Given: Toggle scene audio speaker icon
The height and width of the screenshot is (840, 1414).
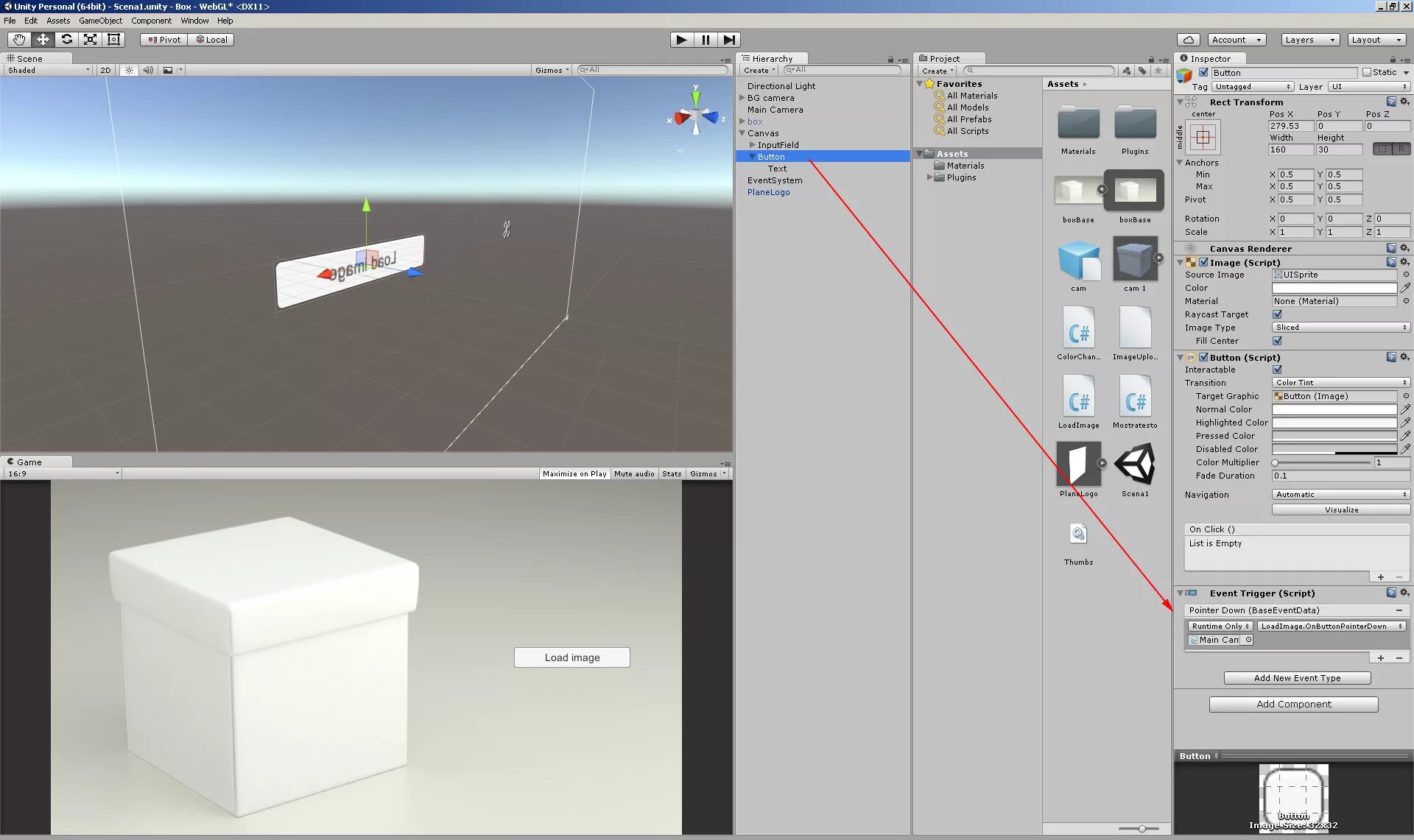Looking at the screenshot, I should 148,70.
